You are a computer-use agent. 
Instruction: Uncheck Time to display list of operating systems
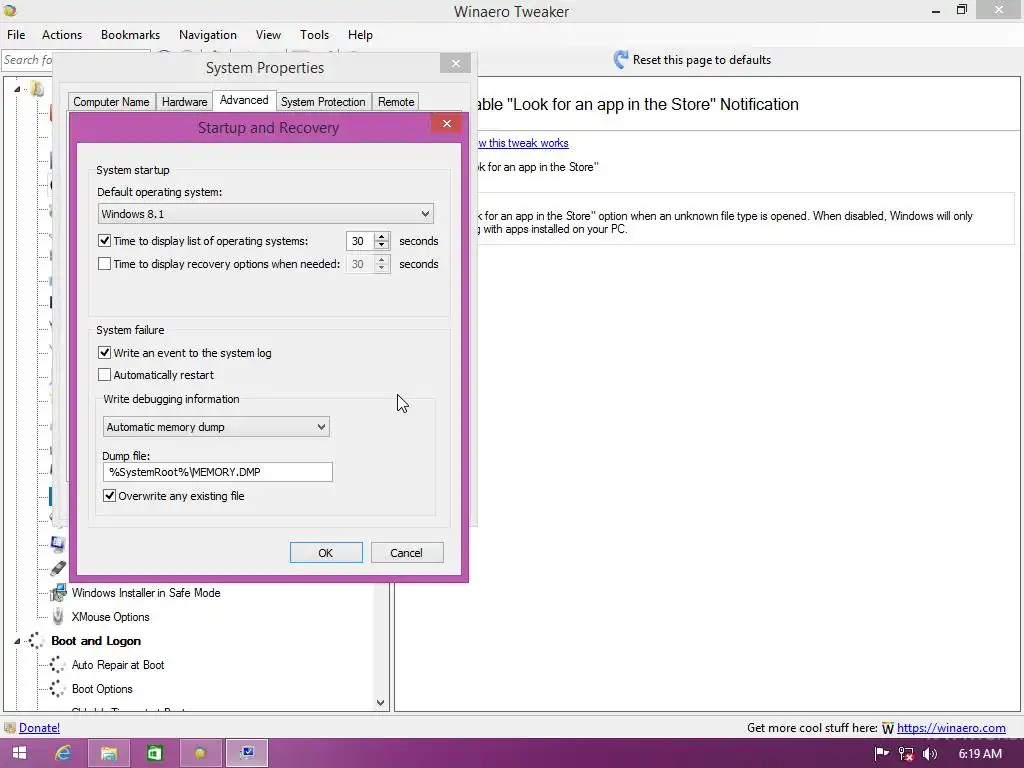pos(104,240)
